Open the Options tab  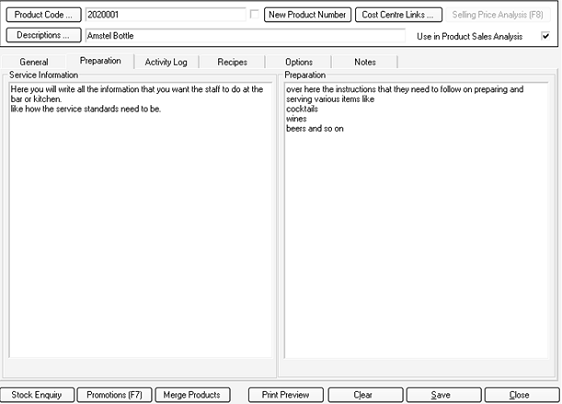(x=299, y=62)
